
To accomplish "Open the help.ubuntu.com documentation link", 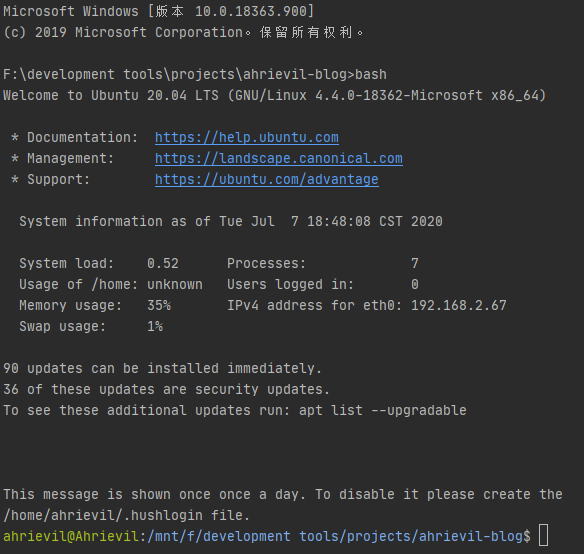I will coord(247,137).
